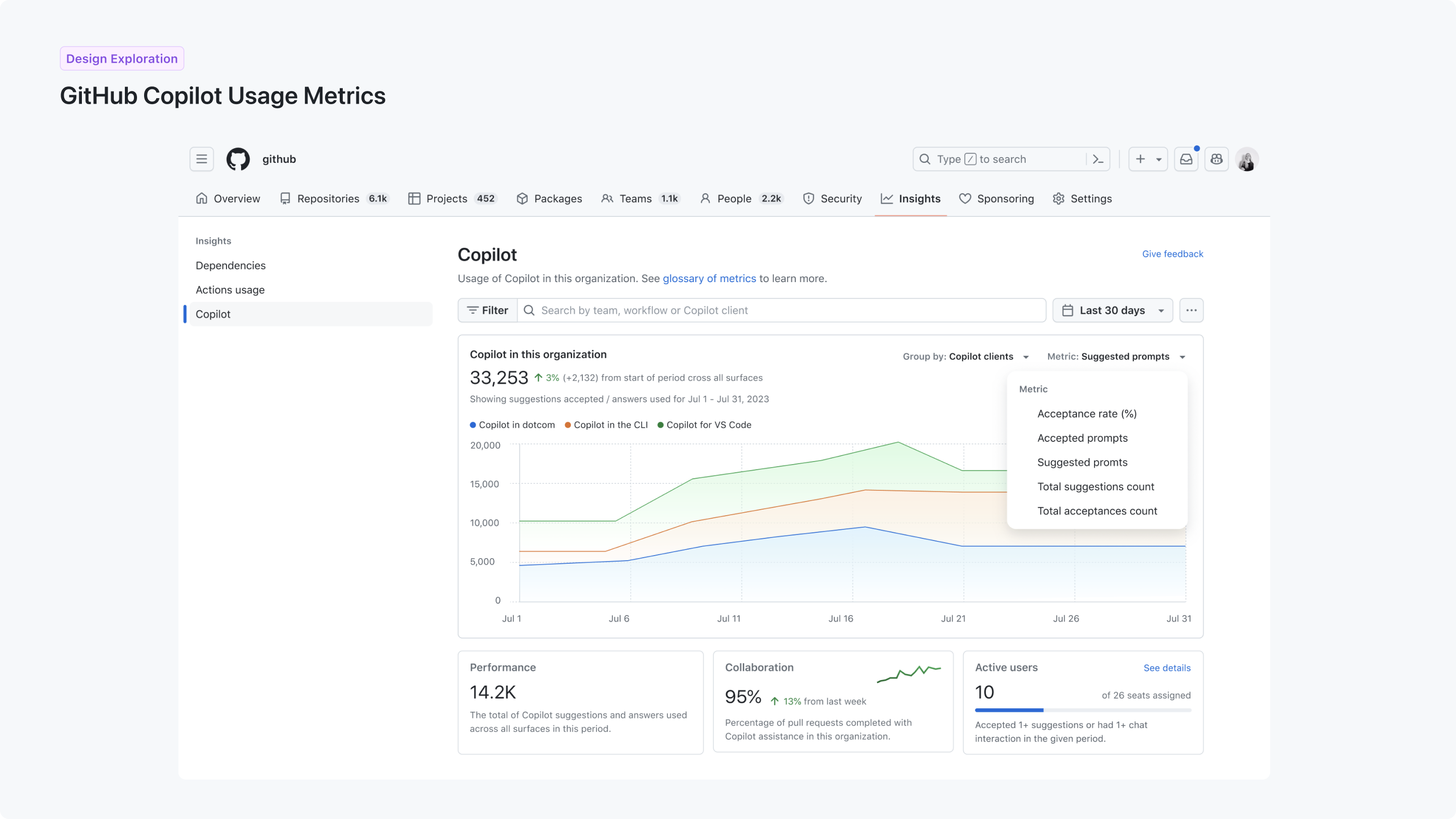This screenshot has width=1456, height=819.
Task: Open the notifications inbox
Action: click(1187, 159)
